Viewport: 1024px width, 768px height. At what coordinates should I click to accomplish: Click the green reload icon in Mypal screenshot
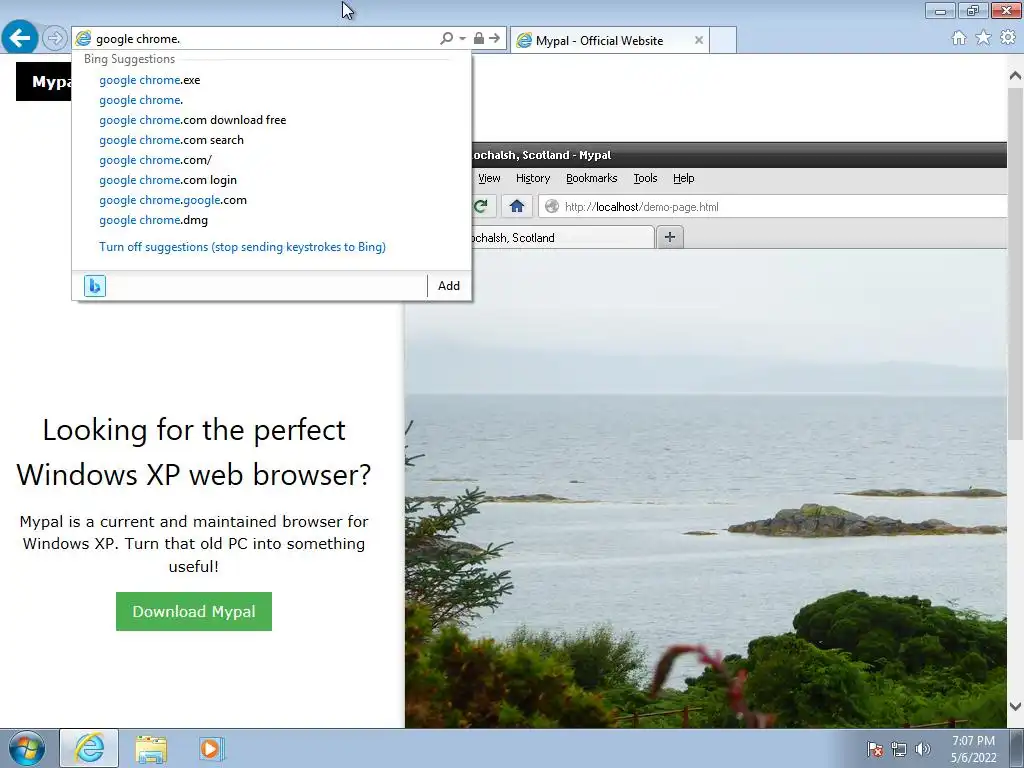(481, 206)
